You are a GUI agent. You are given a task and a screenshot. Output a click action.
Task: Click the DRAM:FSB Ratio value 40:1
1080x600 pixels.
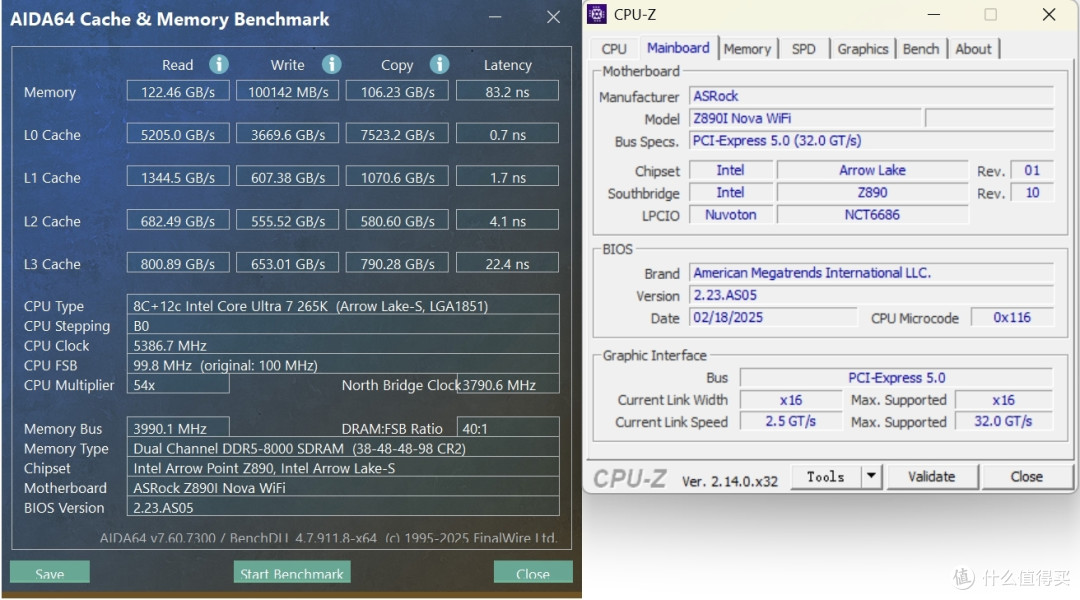508,428
